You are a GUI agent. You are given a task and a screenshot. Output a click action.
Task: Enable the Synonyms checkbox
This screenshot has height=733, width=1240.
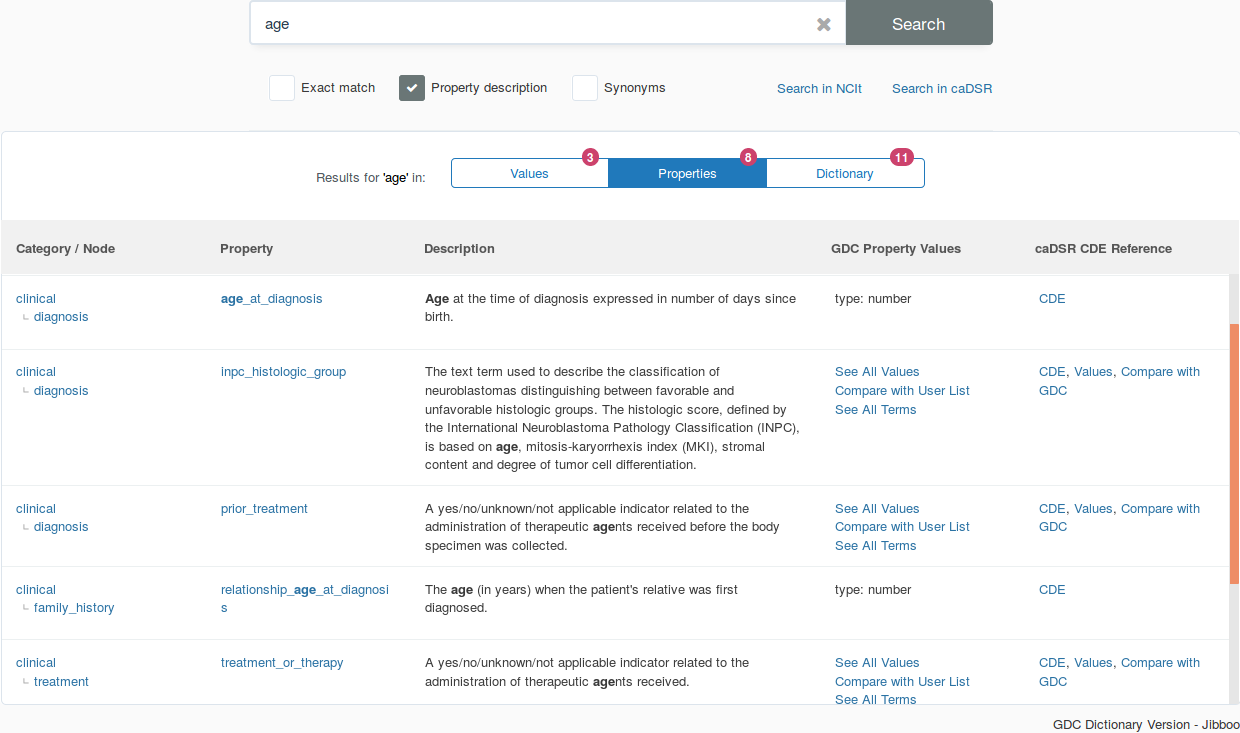point(585,88)
